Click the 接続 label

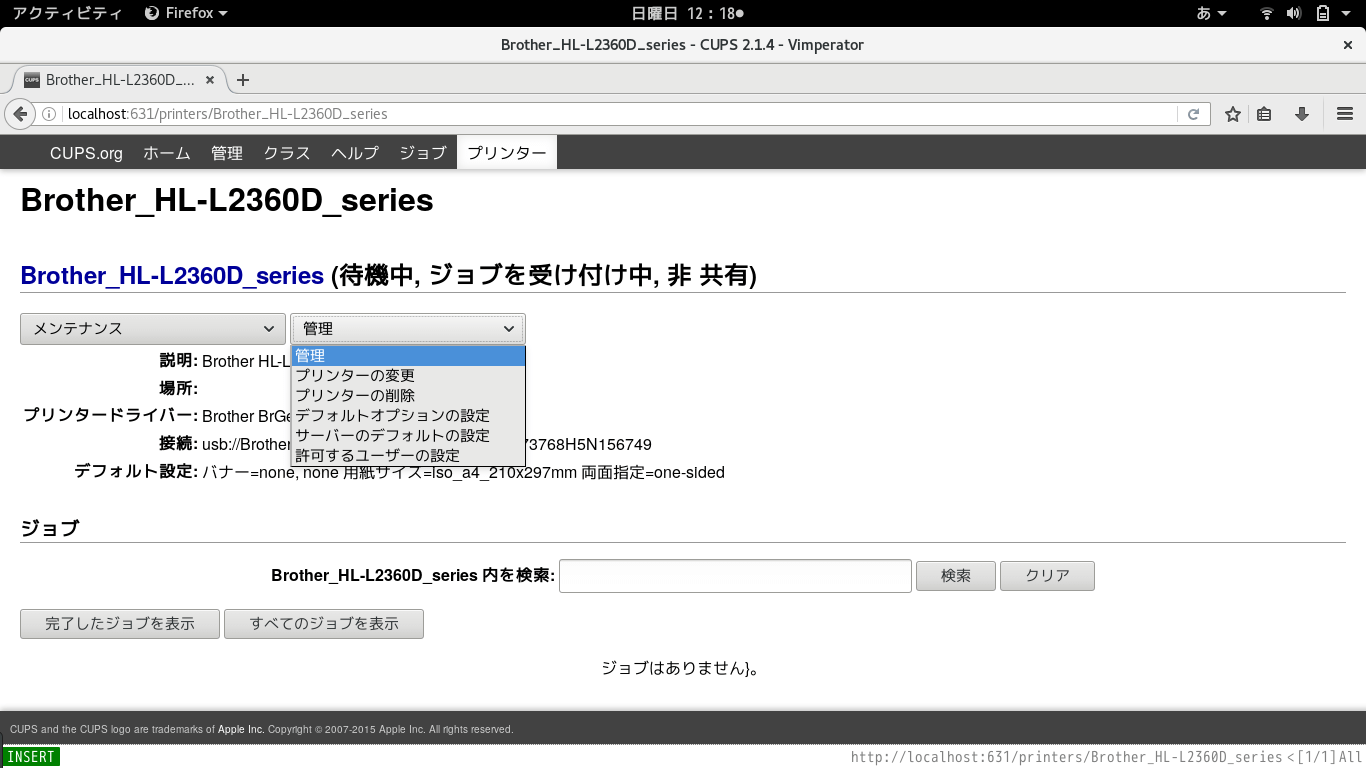click(x=178, y=444)
